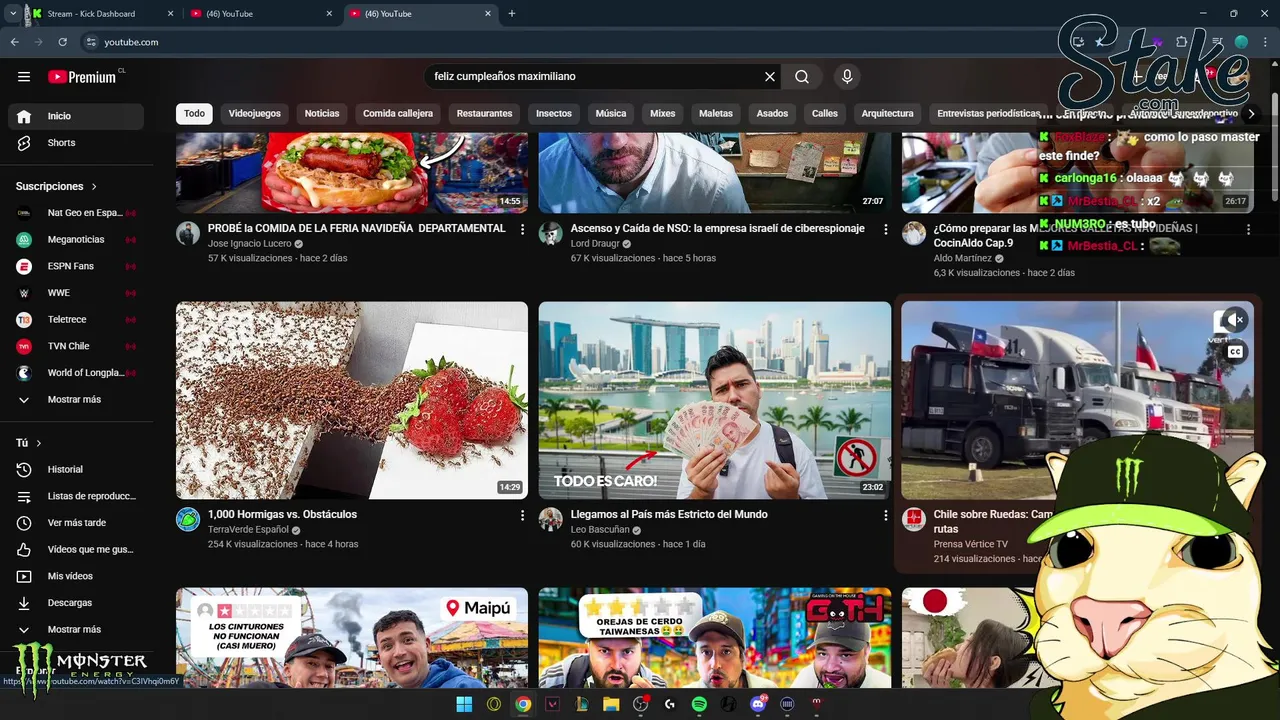This screenshot has width=1280, height=720.
Task: Go back in the browser
Action: tap(15, 42)
